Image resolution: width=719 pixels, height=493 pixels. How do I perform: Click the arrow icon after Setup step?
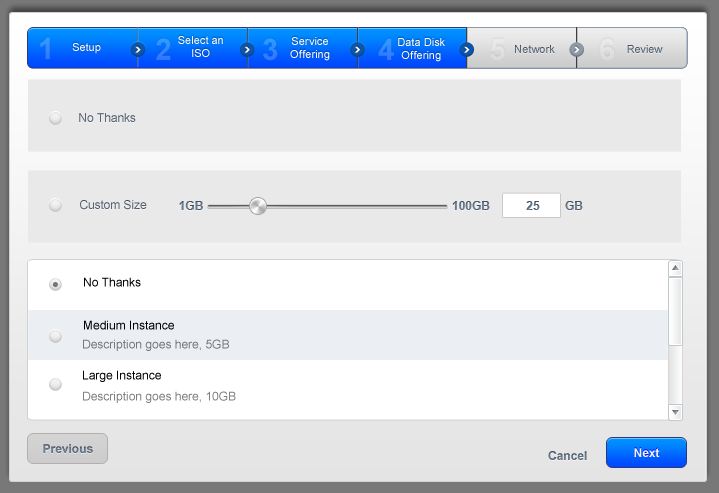tap(138, 49)
